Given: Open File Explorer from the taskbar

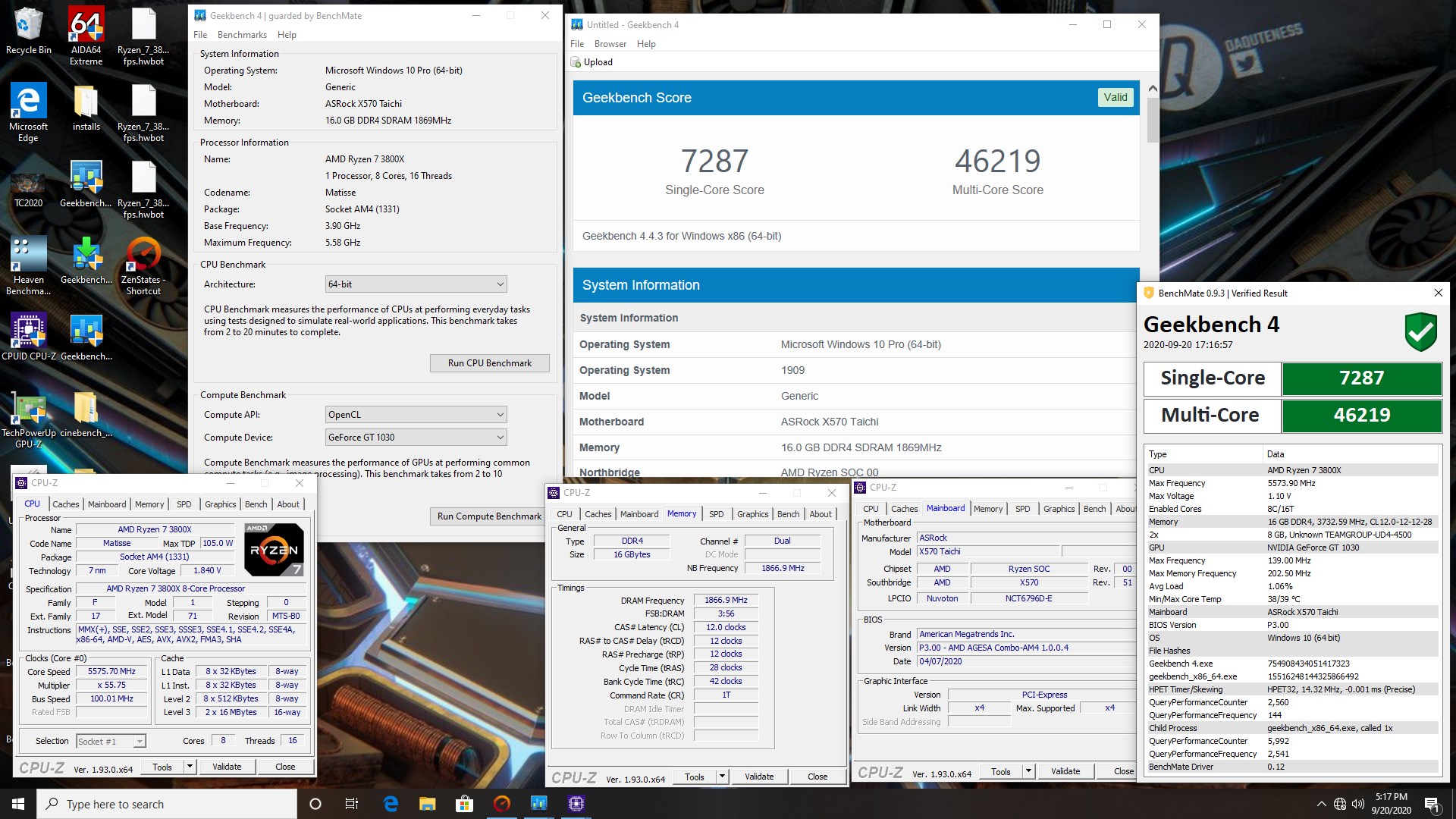Looking at the screenshot, I should pyautogui.click(x=428, y=804).
